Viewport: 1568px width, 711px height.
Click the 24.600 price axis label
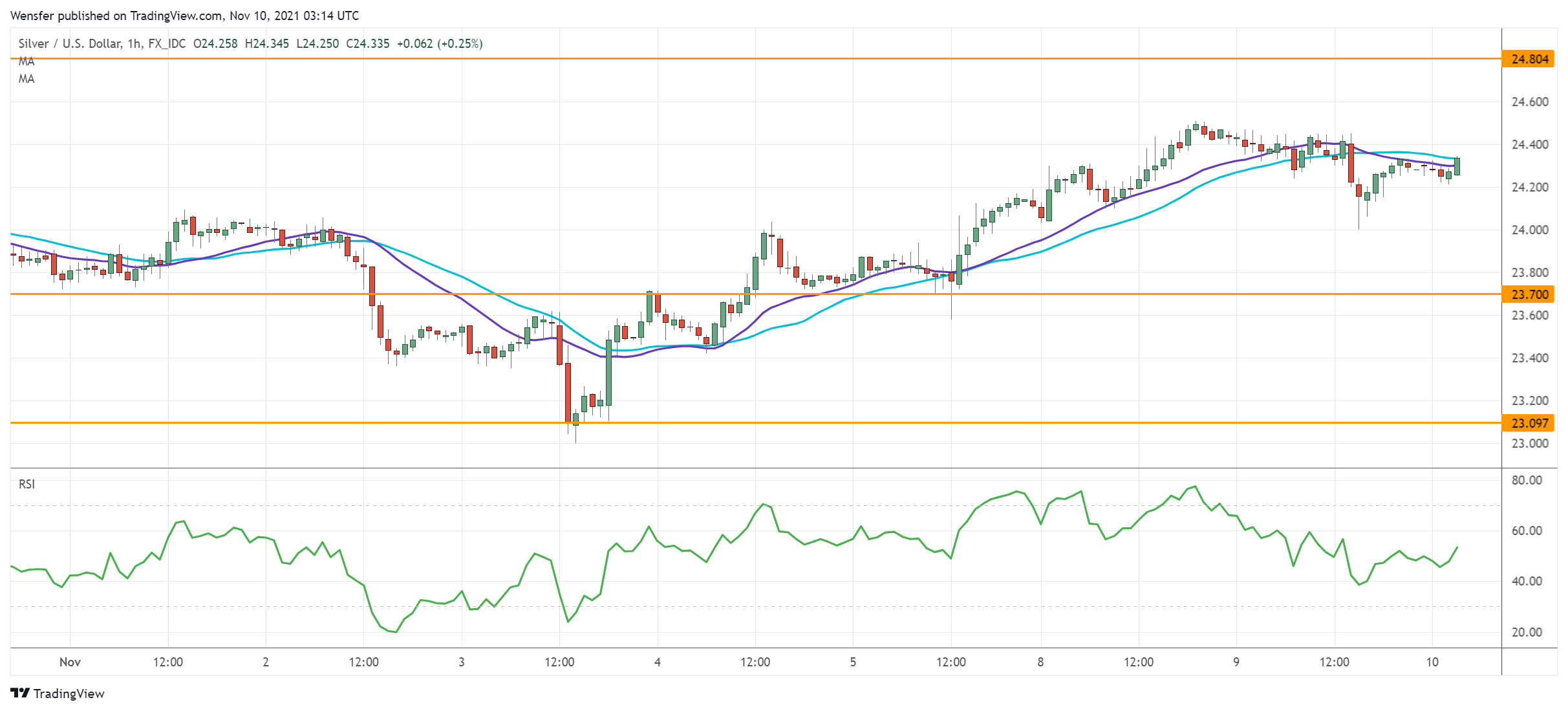pos(1529,102)
